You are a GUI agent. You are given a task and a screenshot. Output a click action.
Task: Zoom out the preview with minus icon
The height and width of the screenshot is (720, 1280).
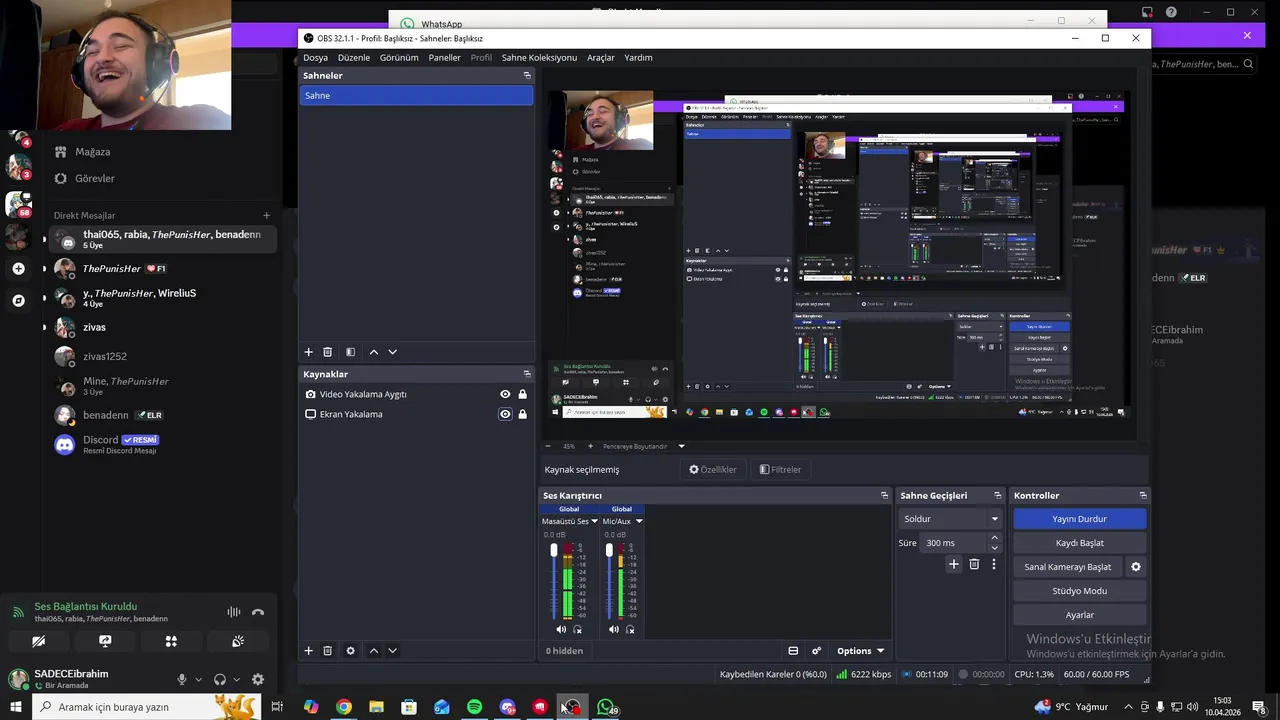(548, 446)
